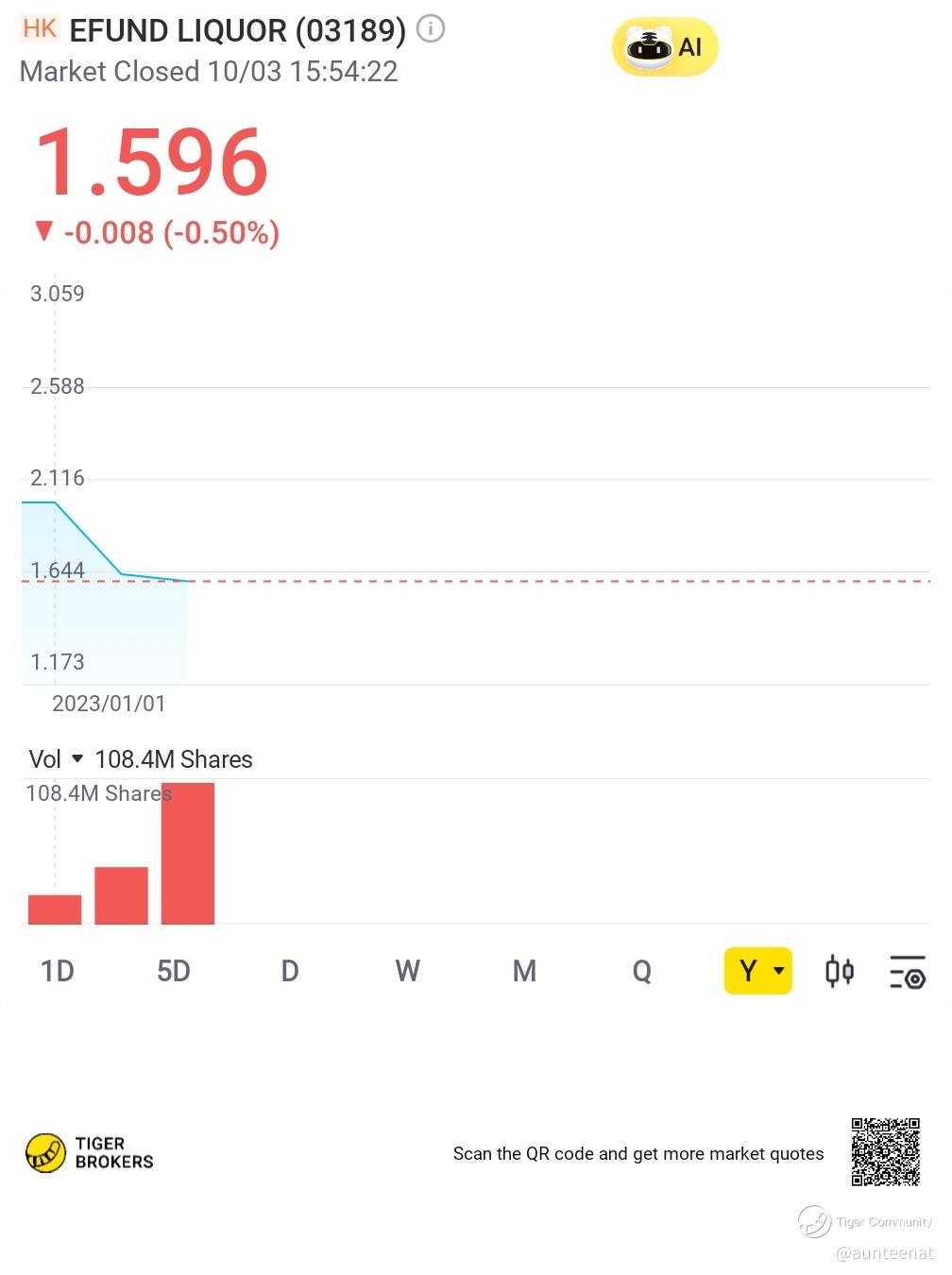Open the AI assistant tiger badge
This screenshot has height=1275, width=952.
(x=665, y=46)
